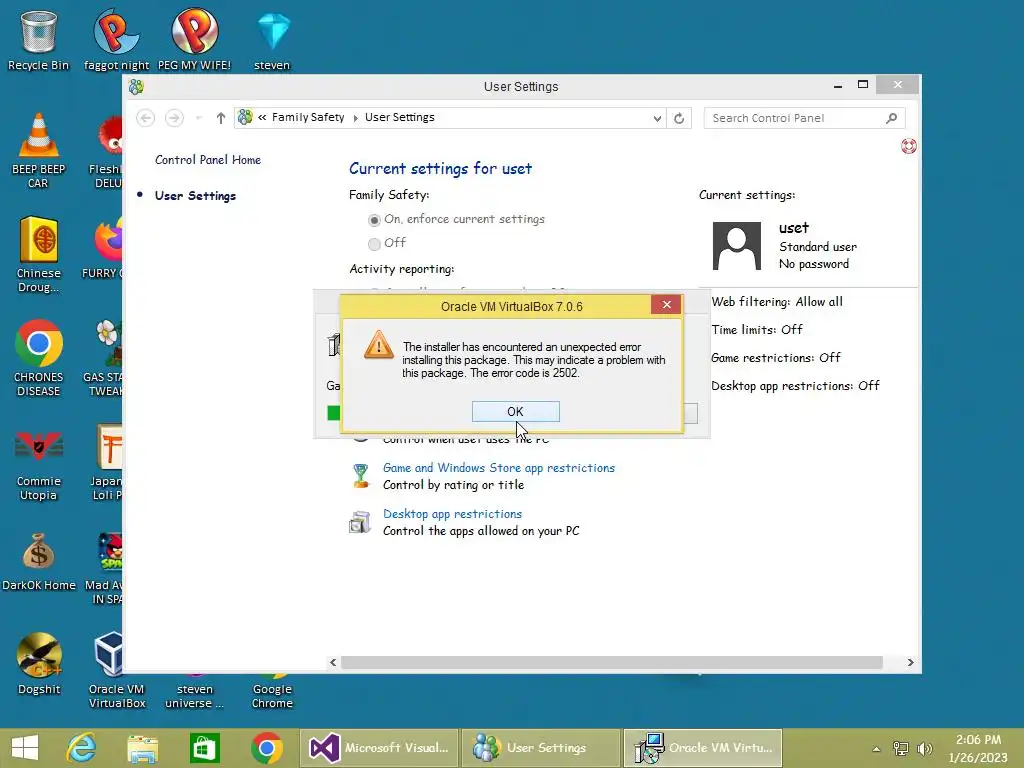Refresh the User Settings page
The image size is (1024, 768).
point(679,118)
